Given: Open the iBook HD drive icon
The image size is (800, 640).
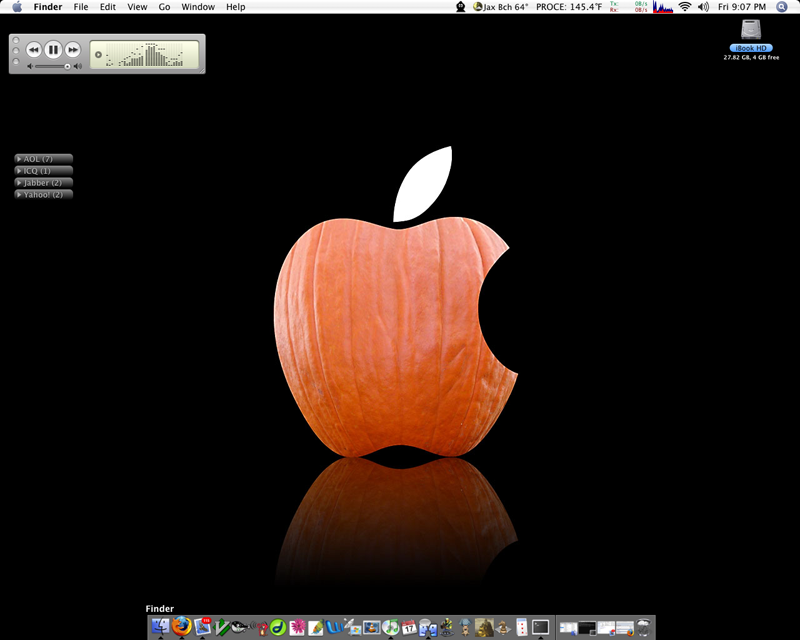Looking at the screenshot, I should tap(751, 30).
